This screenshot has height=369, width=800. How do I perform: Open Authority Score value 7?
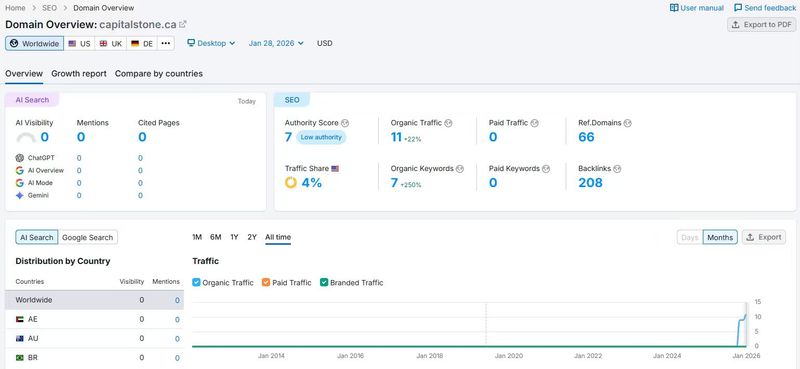(x=288, y=137)
